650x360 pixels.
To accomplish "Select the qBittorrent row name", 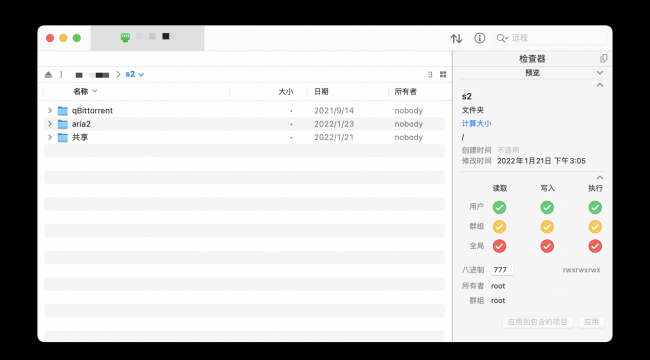I will point(92,111).
